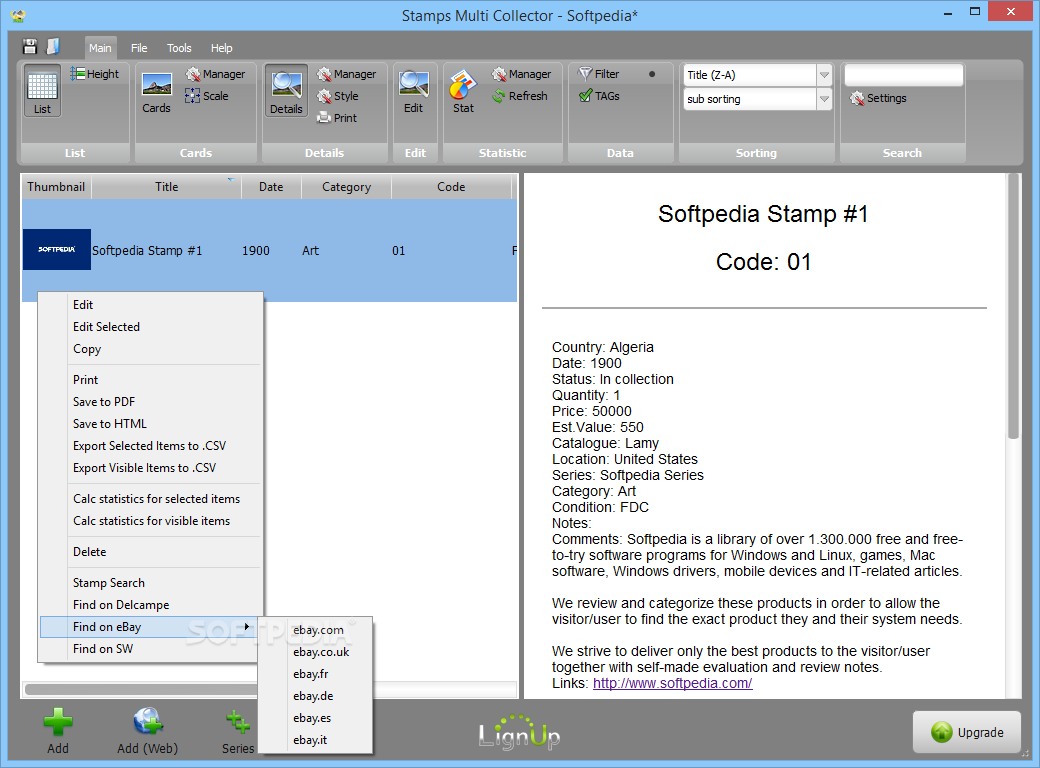Select ebay.com in the submenu
Viewport: 1040px width, 768px height.
315,630
